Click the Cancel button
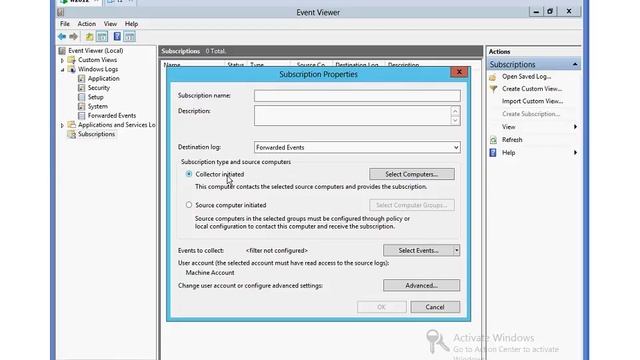Screen dimensions: 640x360 click(435, 307)
